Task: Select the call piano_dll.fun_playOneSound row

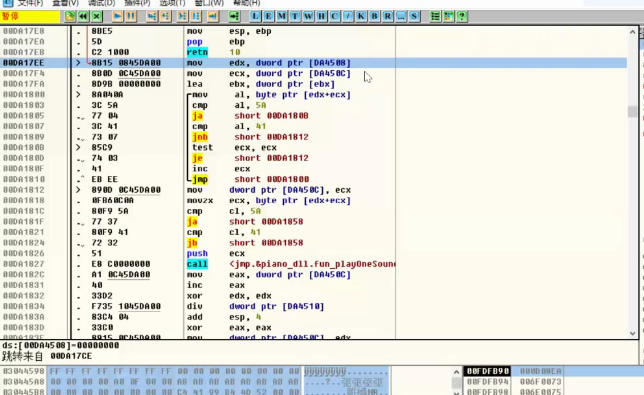Action: pyautogui.click(x=314, y=264)
